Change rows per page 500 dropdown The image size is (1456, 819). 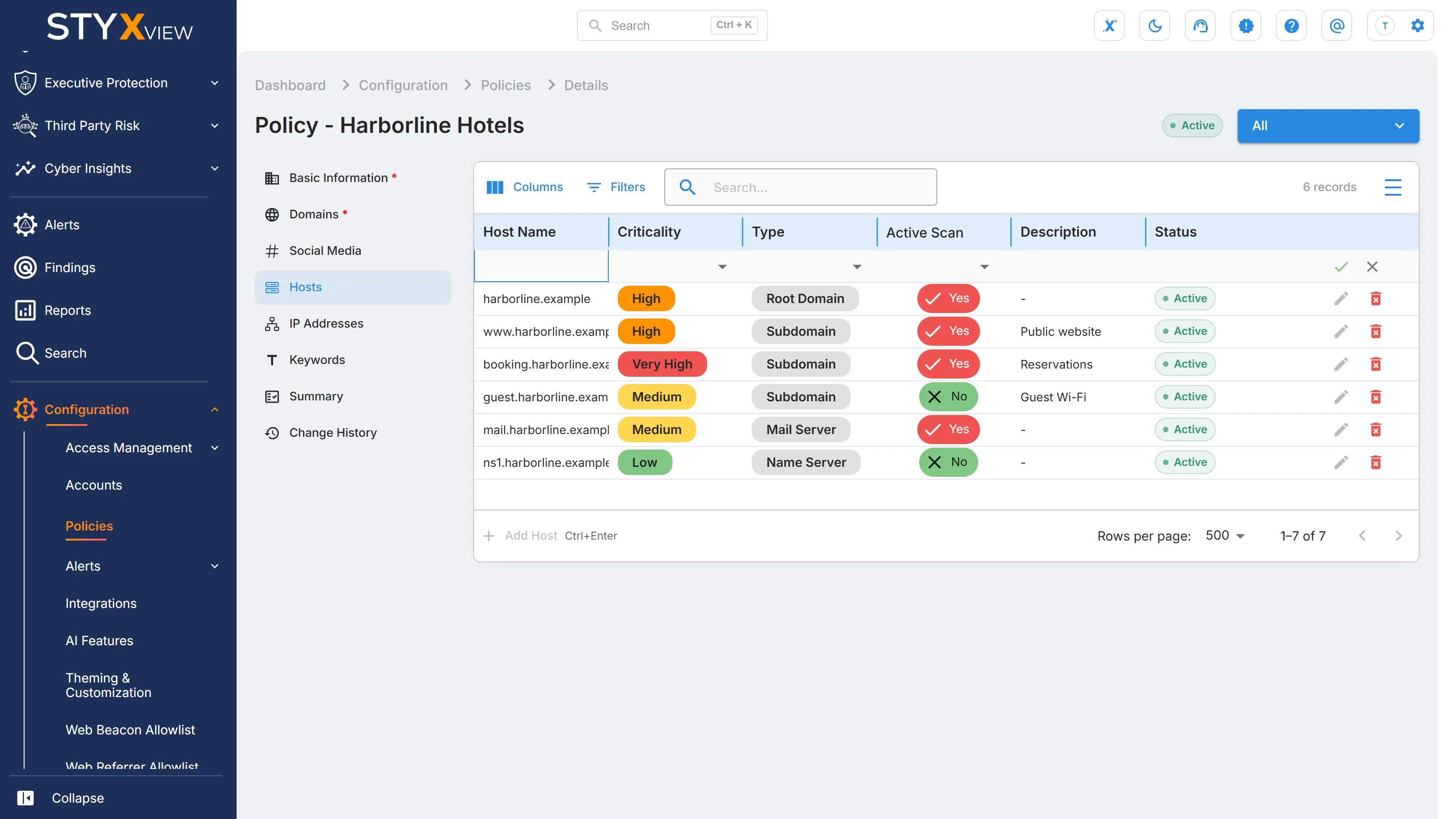pos(1225,536)
